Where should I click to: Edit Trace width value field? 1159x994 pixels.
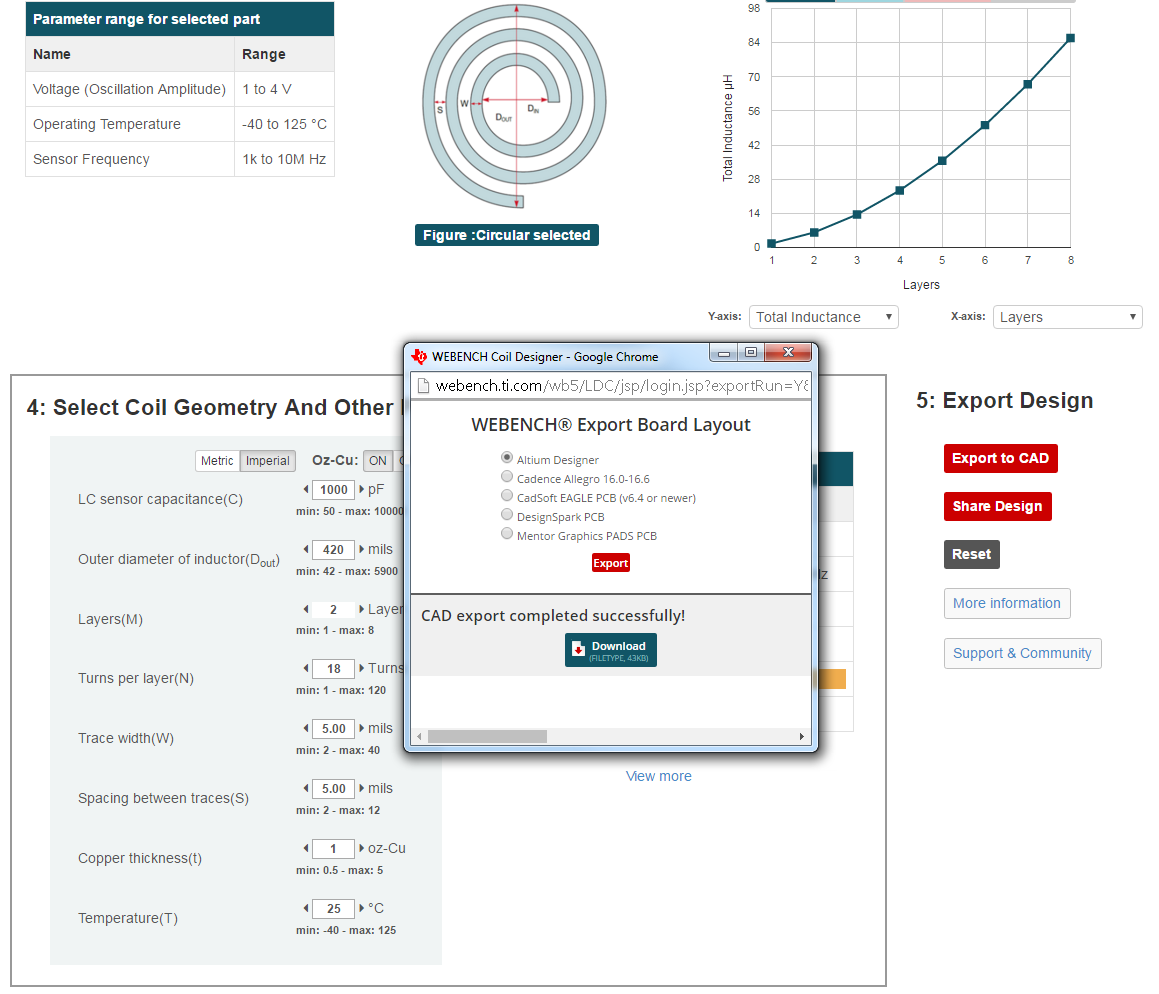pos(333,728)
